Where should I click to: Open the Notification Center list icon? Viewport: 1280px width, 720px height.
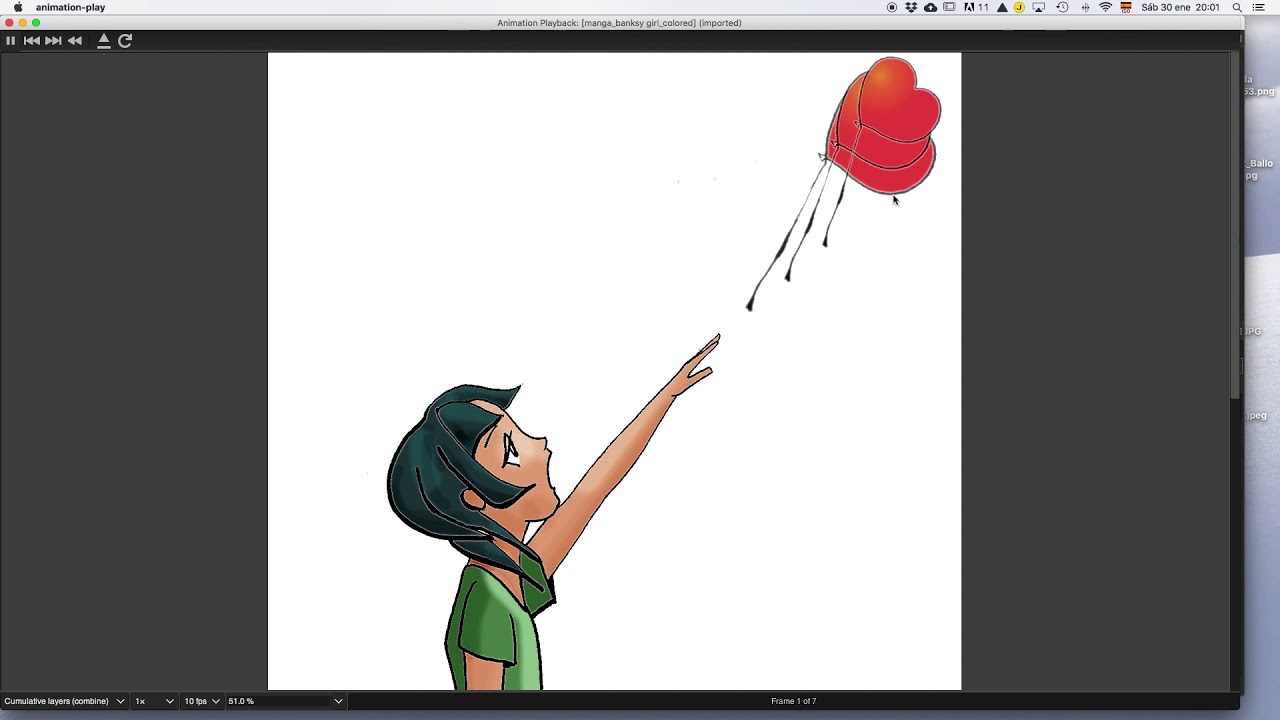click(1259, 7)
